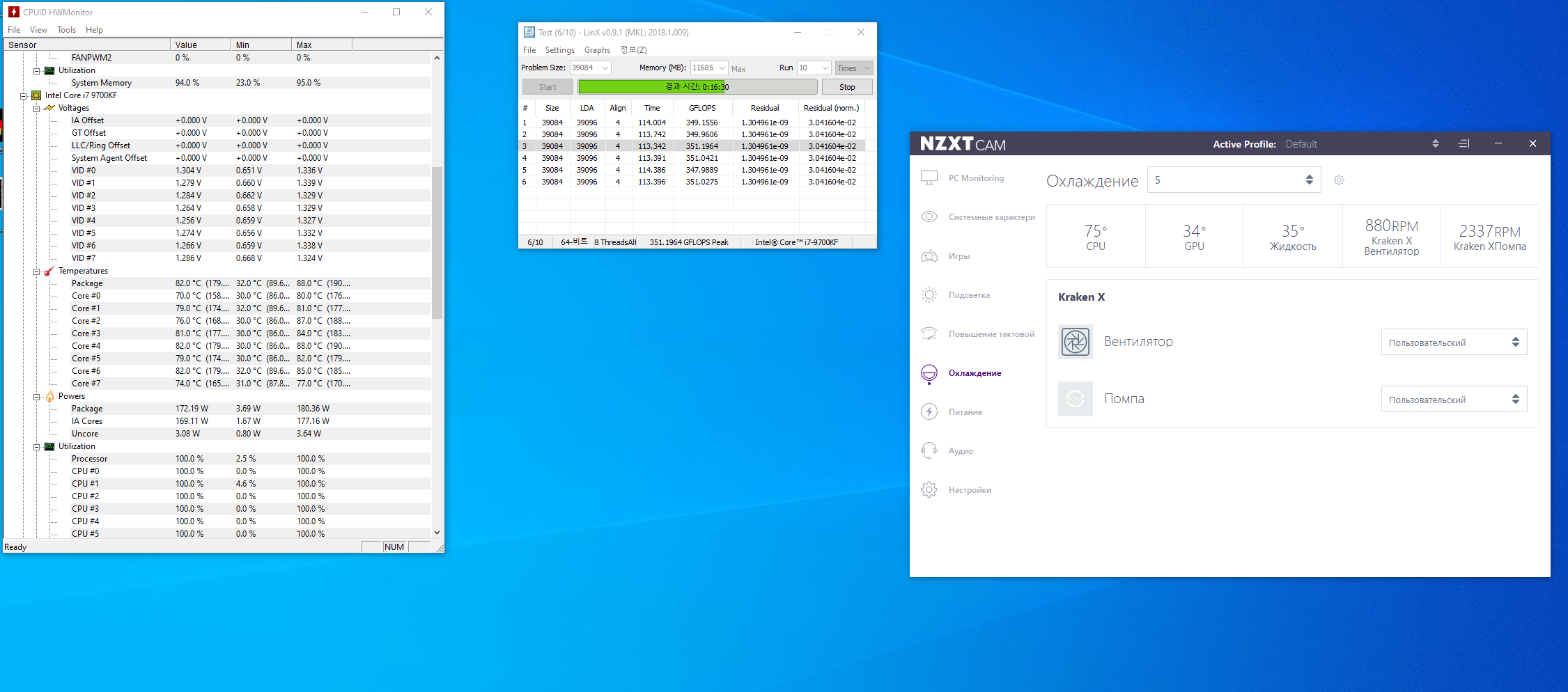Open Игры gamepad icon in CAM sidebar
The width and height of the screenshot is (1568, 692).
click(929, 255)
